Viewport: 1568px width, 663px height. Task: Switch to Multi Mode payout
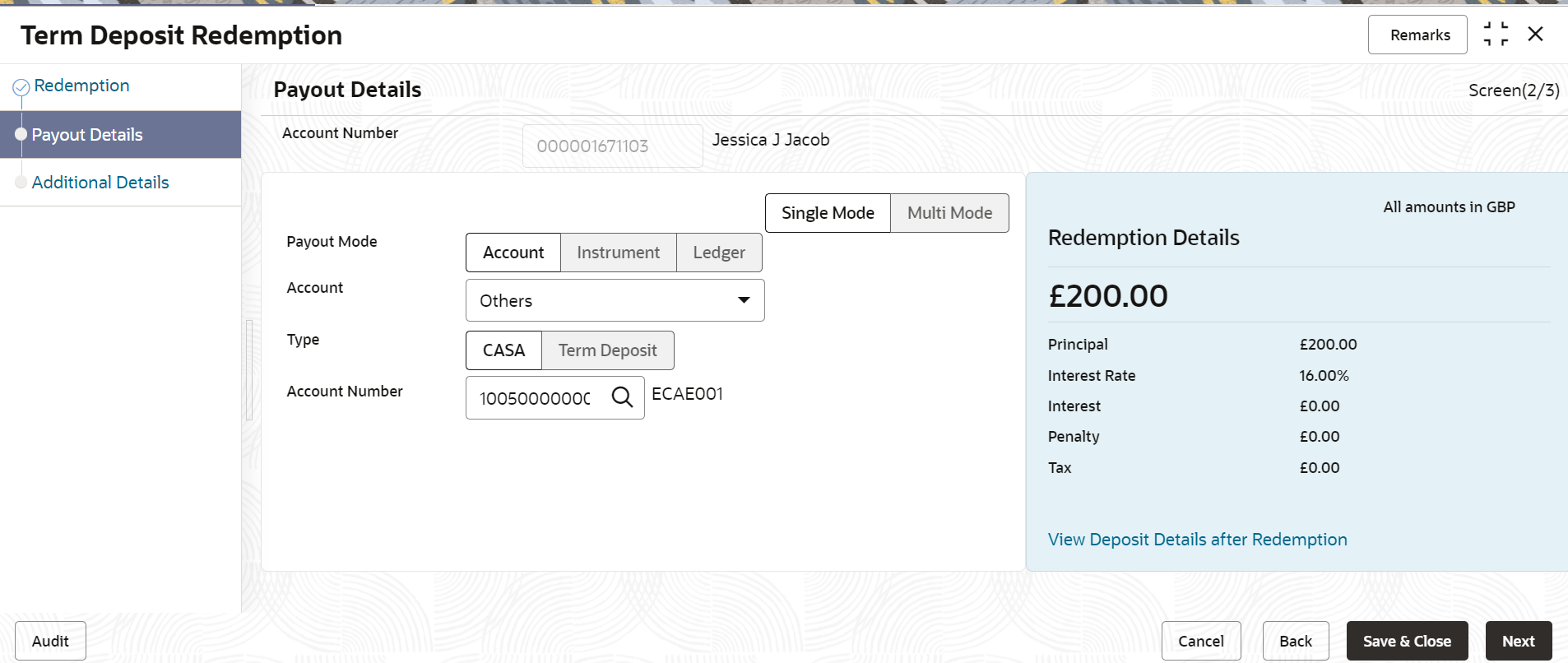[949, 213]
